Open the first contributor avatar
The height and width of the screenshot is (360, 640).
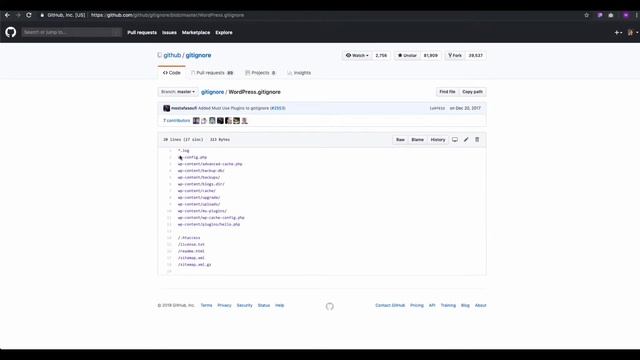[196, 121]
